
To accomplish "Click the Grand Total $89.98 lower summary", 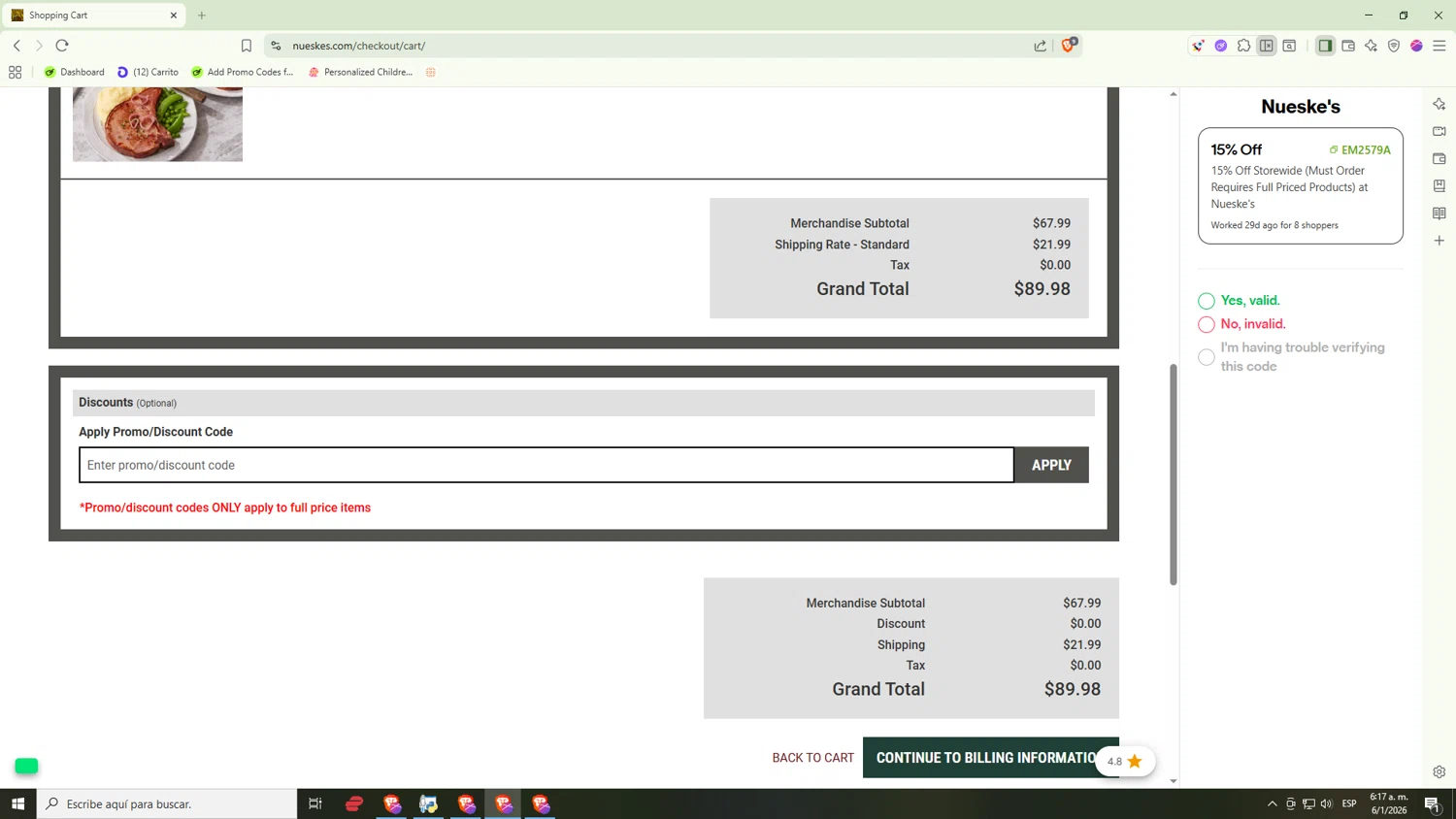I will 966,689.
